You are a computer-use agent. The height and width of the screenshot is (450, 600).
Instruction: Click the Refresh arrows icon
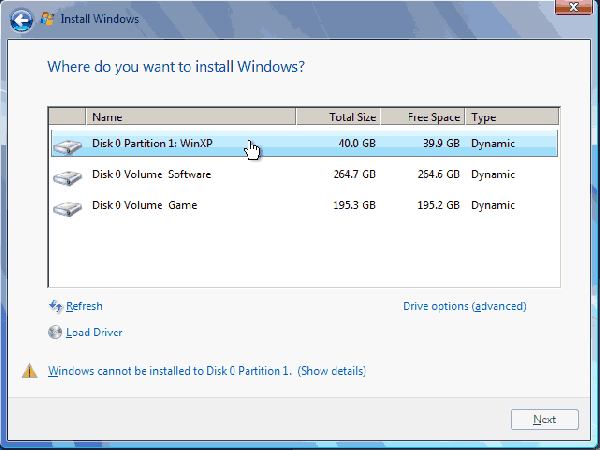tap(55, 307)
